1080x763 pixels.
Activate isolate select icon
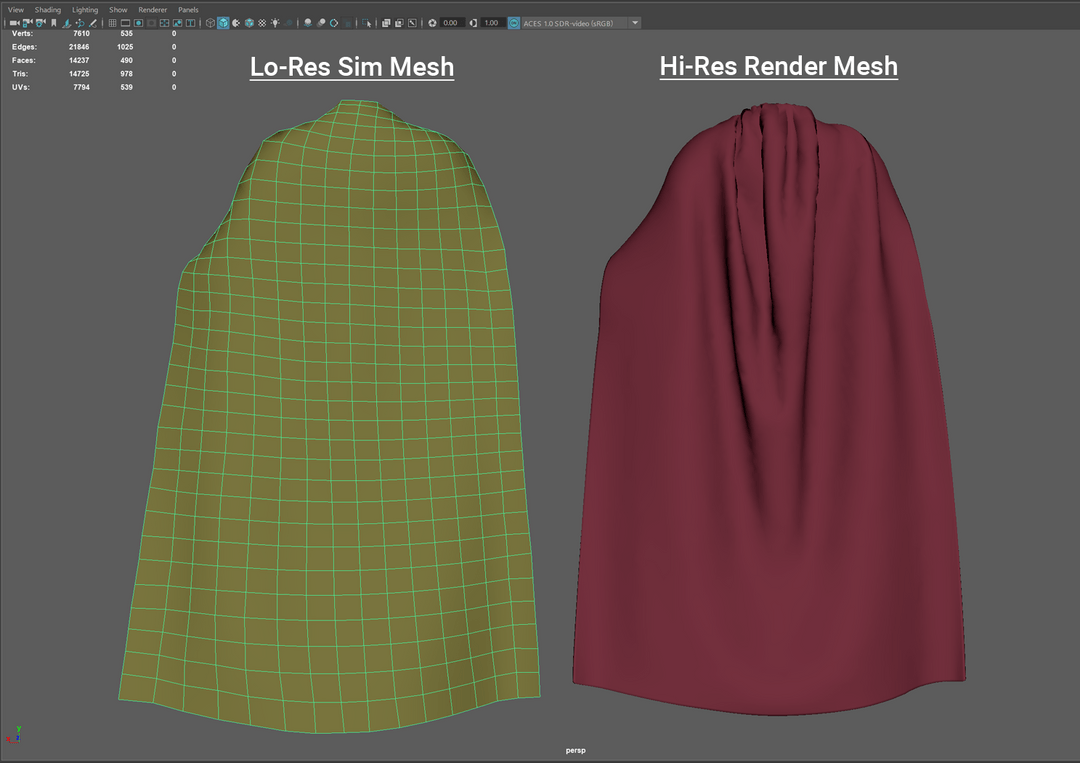(367, 22)
